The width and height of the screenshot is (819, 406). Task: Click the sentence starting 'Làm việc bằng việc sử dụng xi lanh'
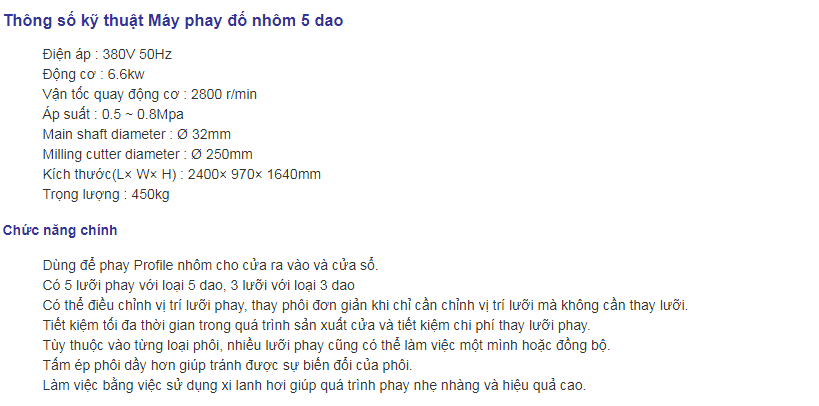(314, 386)
